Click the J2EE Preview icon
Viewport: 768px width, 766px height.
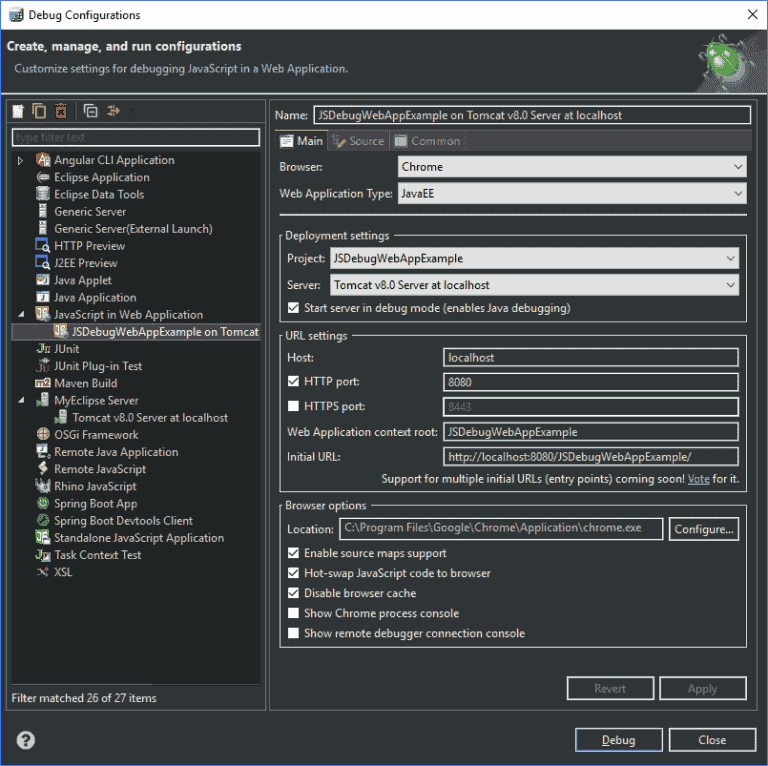43,263
